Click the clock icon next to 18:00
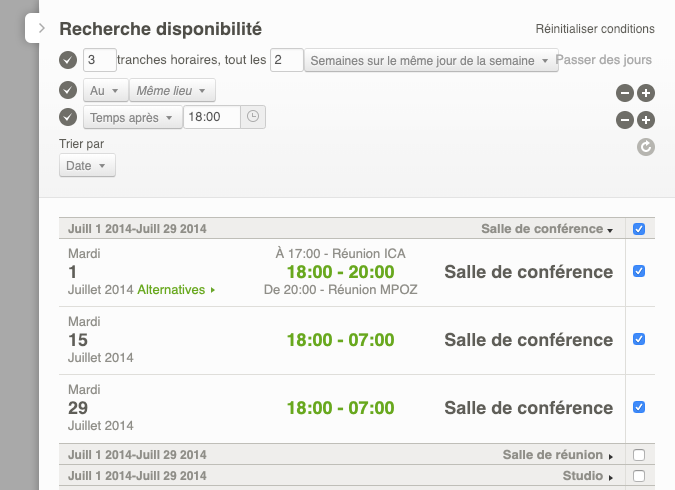 [253, 117]
